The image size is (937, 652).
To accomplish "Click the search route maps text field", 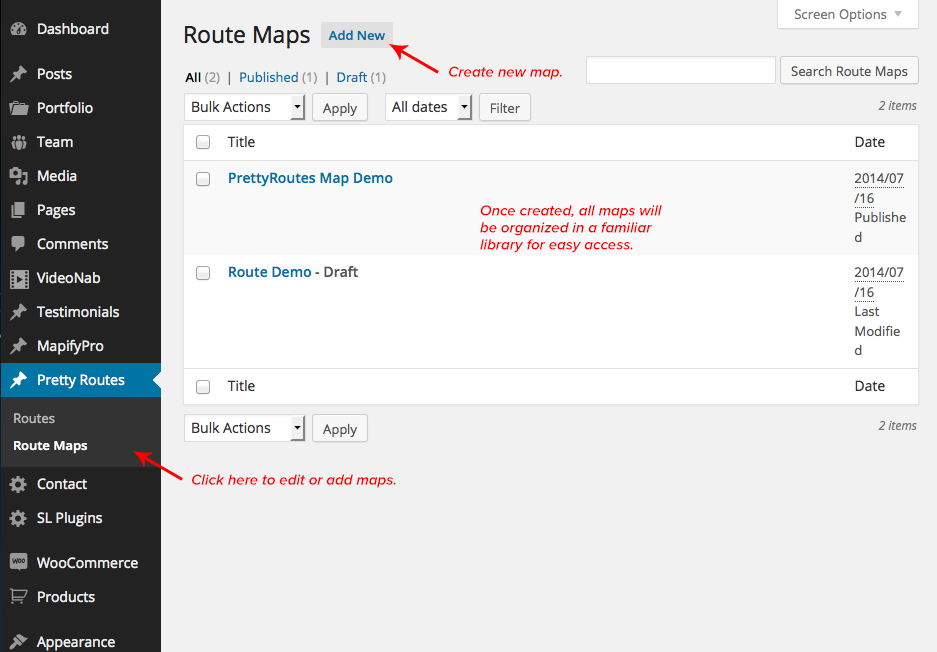I will [680, 70].
